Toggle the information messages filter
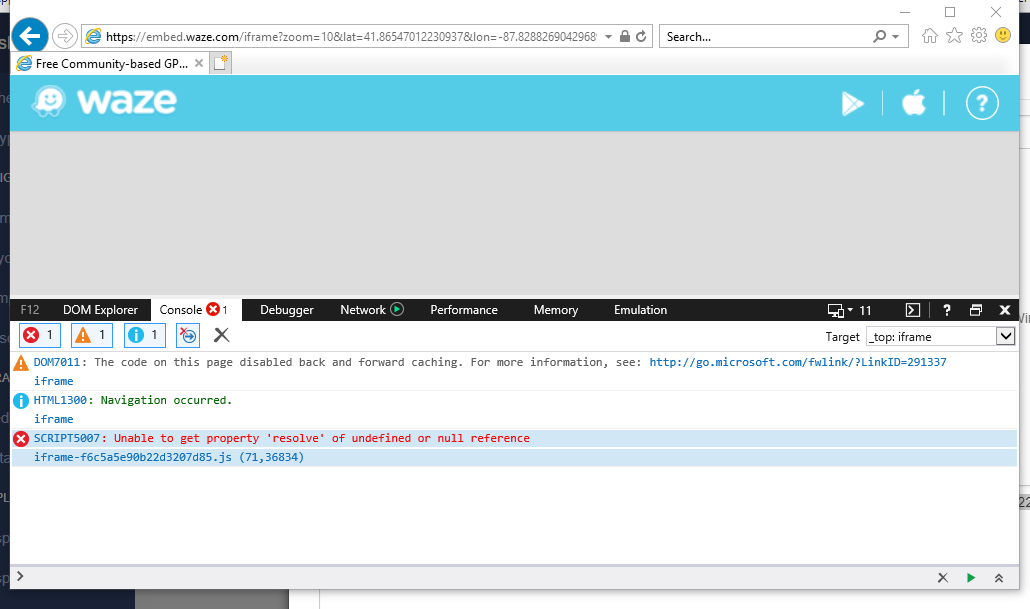Screen dimensions: 1030x609 click(145, 335)
